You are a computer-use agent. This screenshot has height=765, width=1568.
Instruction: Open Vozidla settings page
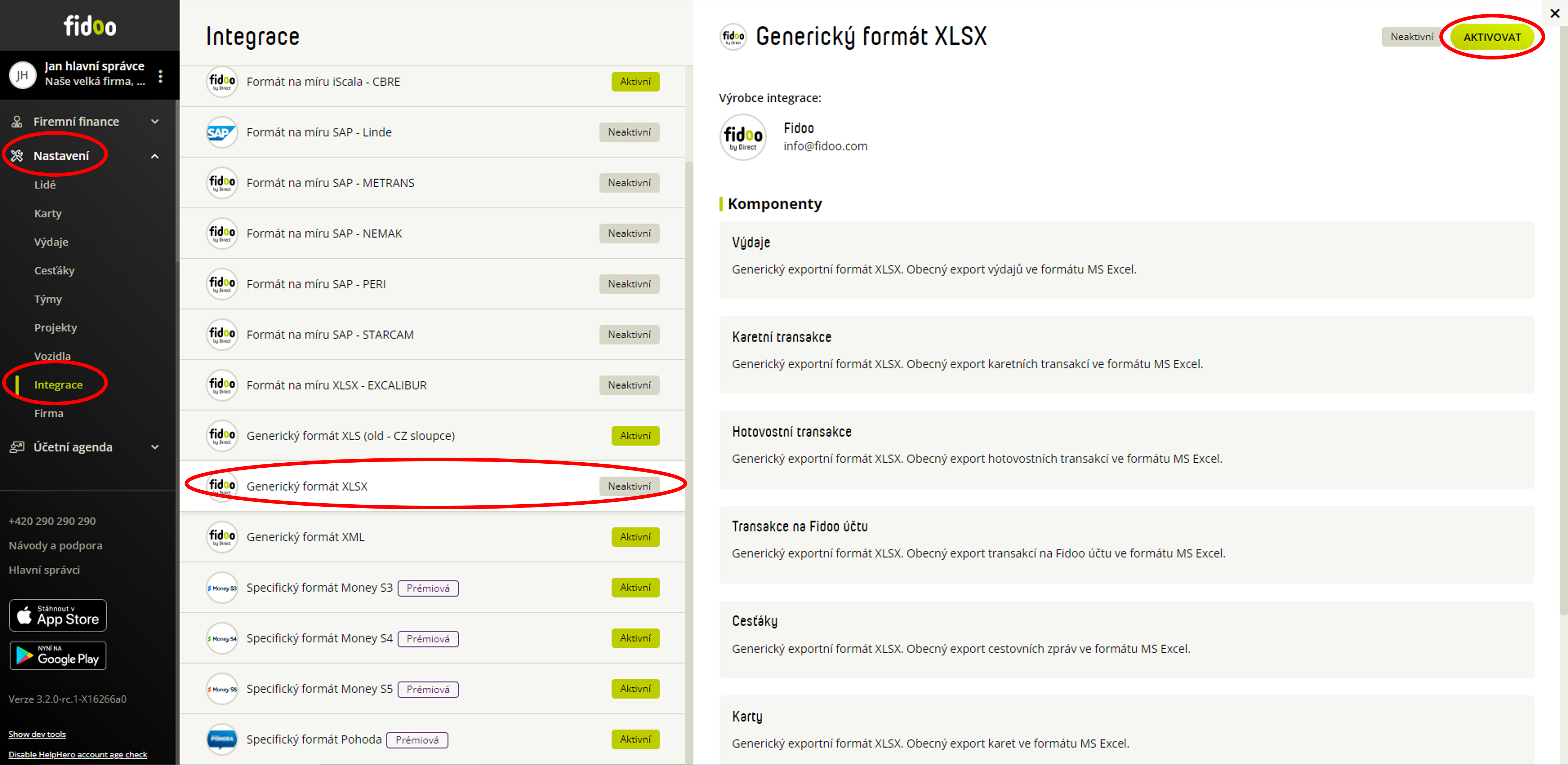[52, 357]
